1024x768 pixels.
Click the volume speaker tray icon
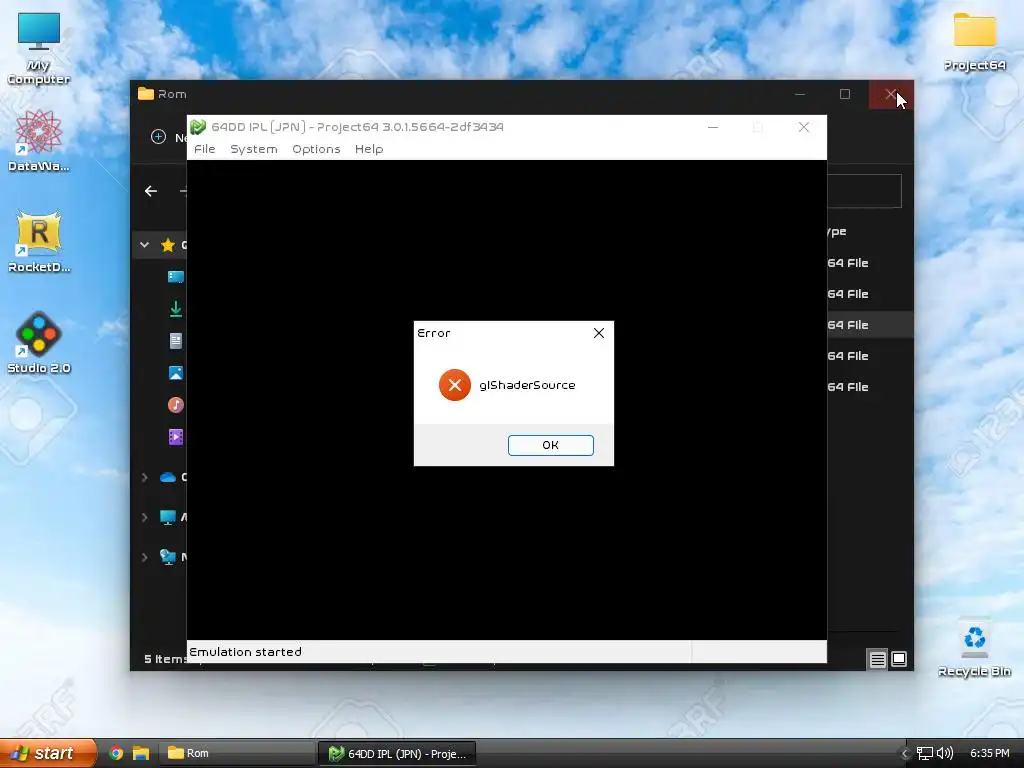945,754
